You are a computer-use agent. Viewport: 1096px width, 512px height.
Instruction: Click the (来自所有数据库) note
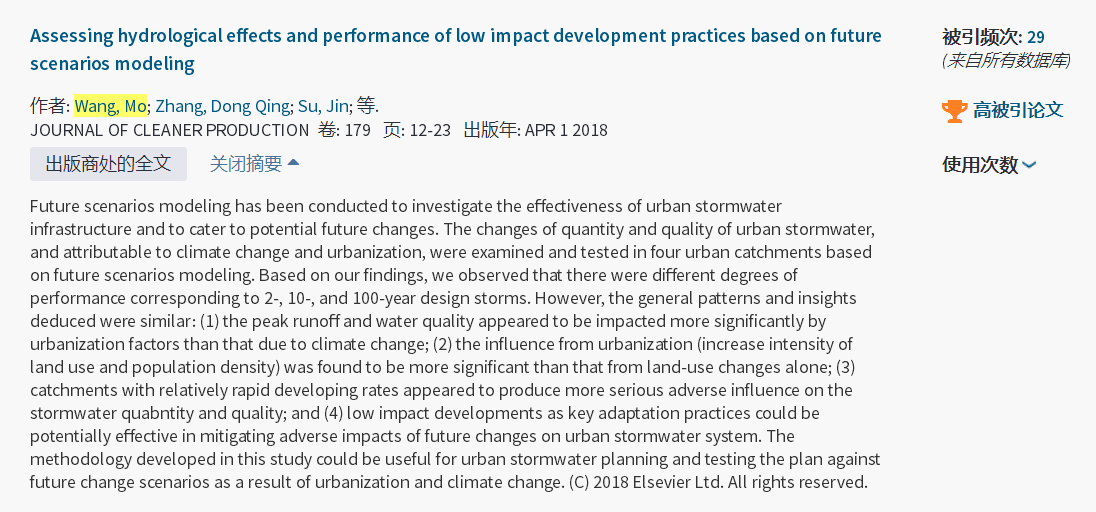click(x=1006, y=61)
